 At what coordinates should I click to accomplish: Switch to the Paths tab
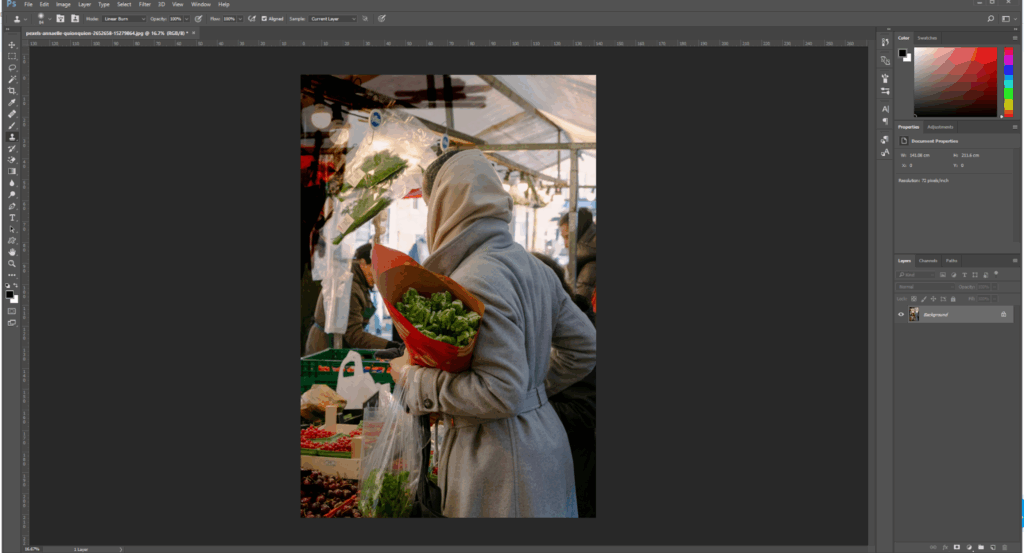952,261
